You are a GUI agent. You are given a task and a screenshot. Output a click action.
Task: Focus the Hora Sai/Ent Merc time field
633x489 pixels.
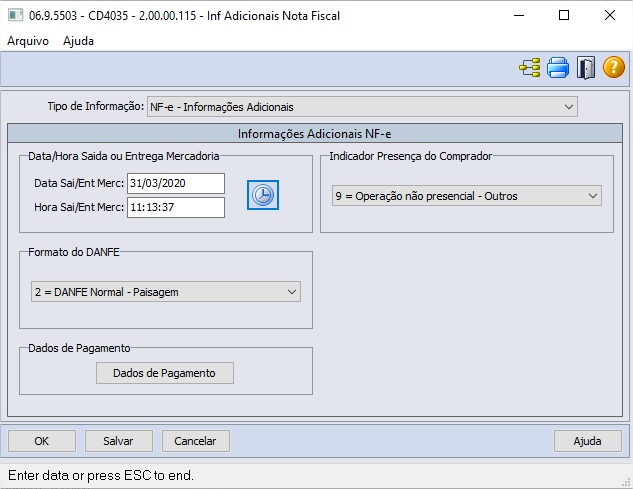click(x=176, y=207)
